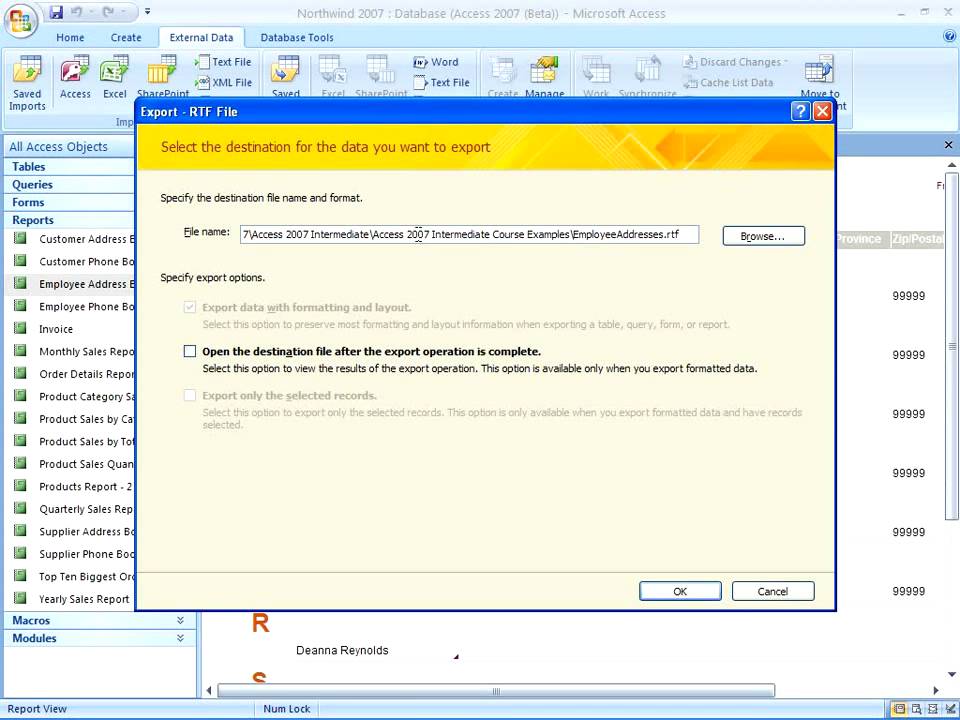Collapse the Reports group
Image resolution: width=960 pixels, height=720 pixels.
[x=70, y=220]
